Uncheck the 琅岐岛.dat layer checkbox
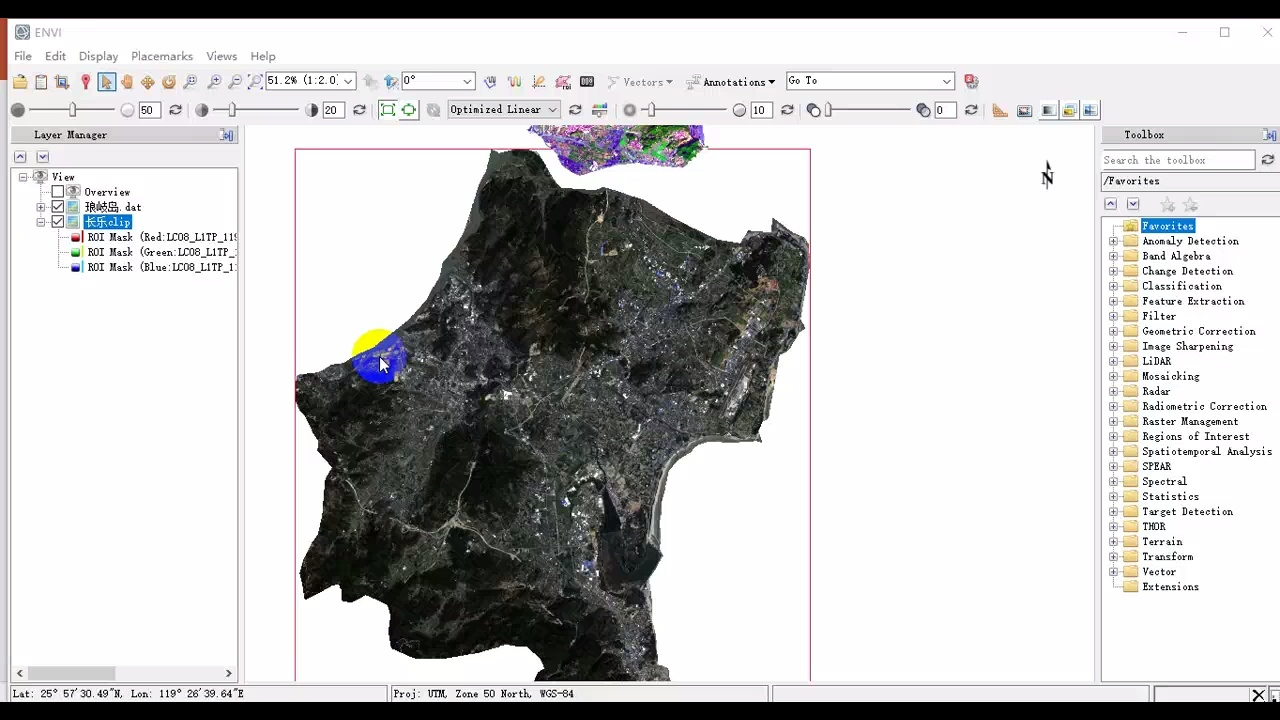Screen dimensions: 1280x720 coord(58,207)
